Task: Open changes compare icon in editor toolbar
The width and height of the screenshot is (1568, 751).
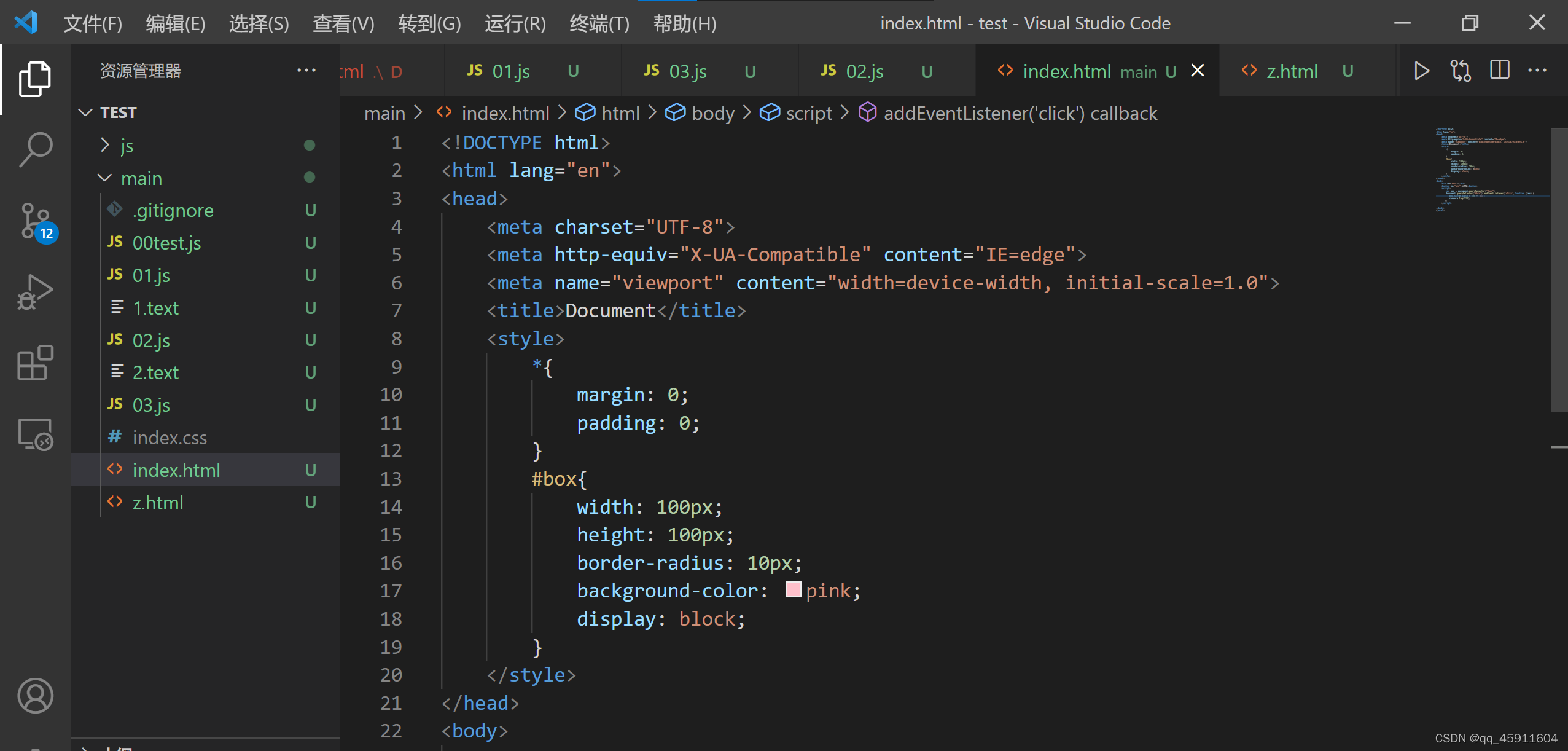Action: pos(1461,71)
